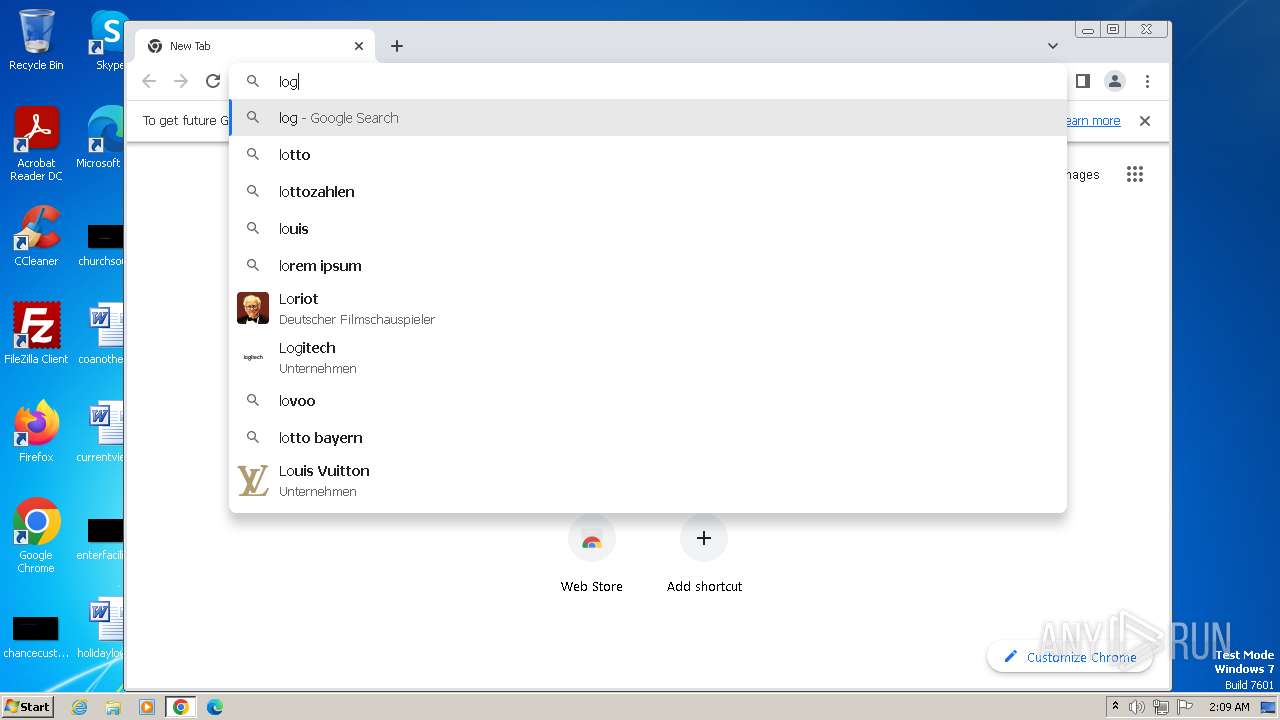1280x720 pixels.
Task: Open Chrome three-dot menu
Action: 1147,81
